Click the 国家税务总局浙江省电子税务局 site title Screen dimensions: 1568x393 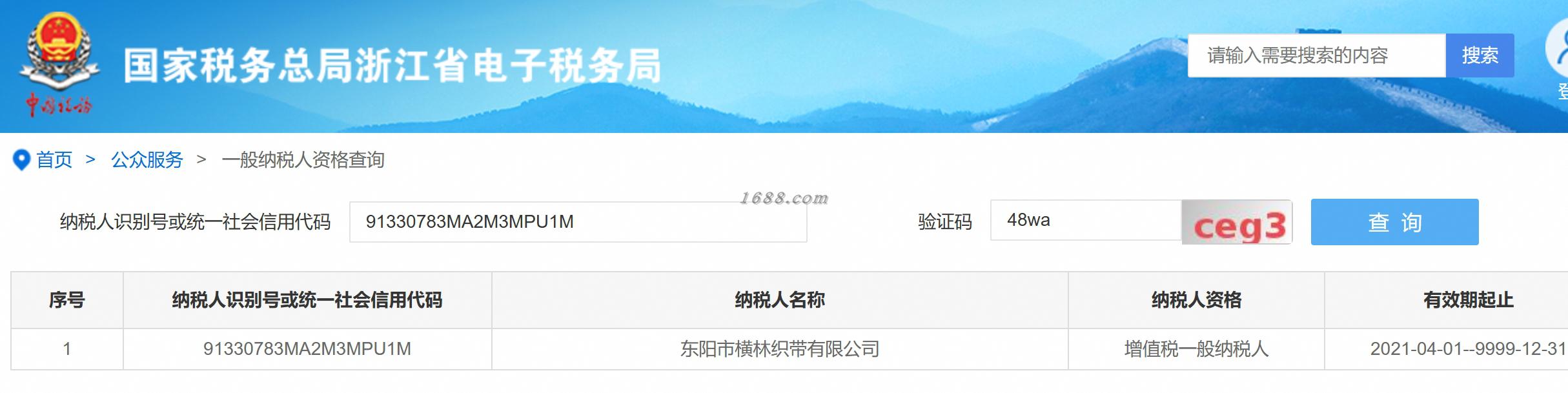pos(392,66)
